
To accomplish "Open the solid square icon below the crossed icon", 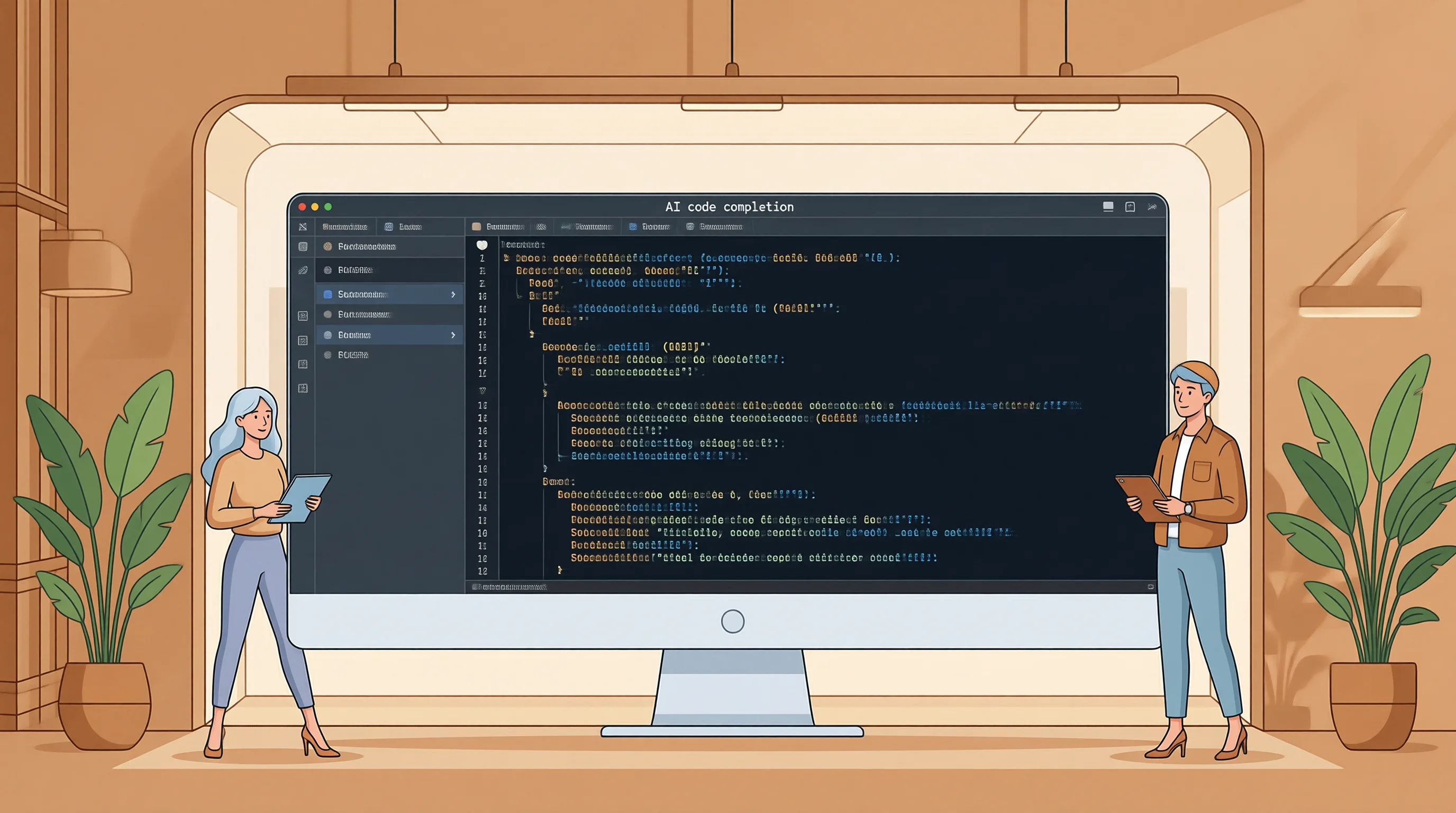I will coord(303,247).
